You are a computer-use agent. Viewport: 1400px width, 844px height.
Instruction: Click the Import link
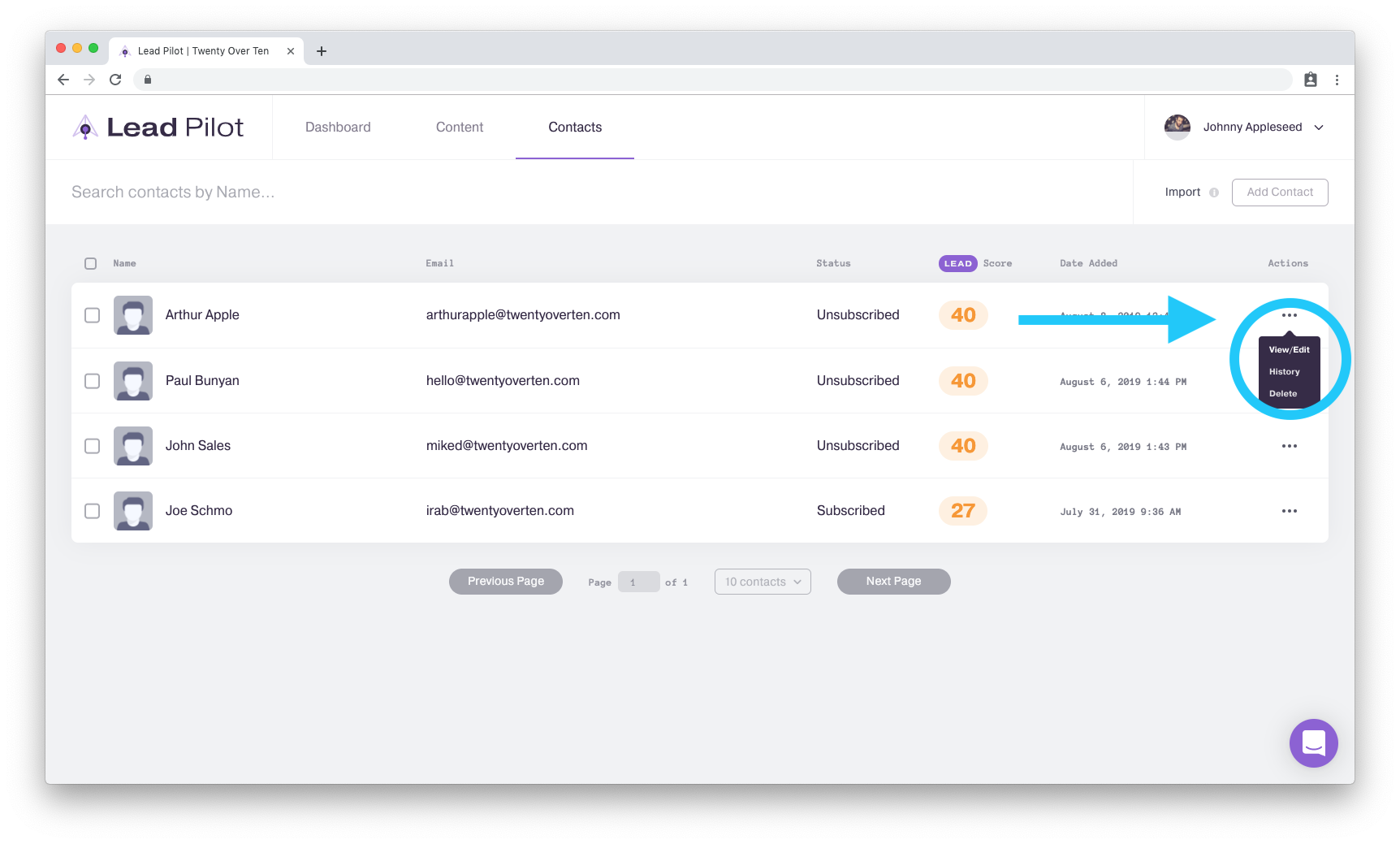[1182, 193]
